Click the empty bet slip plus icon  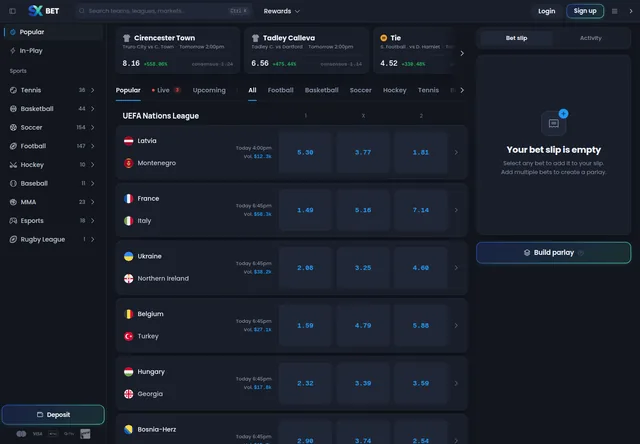pyautogui.click(x=563, y=114)
